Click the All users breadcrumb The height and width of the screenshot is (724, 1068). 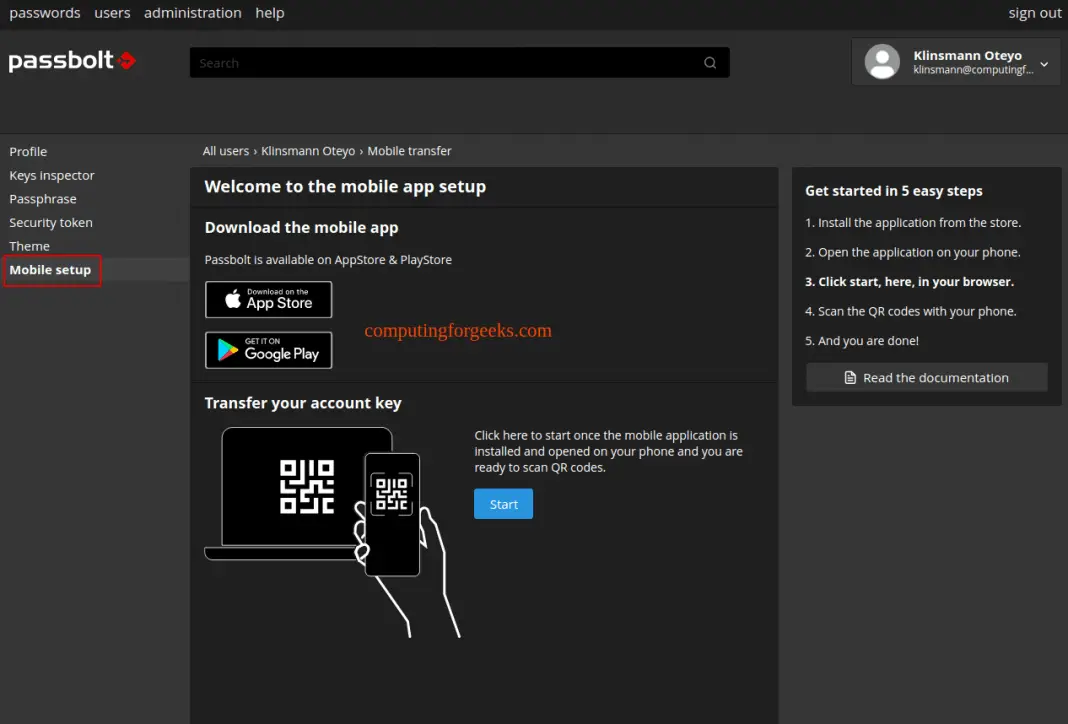click(226, 151)
